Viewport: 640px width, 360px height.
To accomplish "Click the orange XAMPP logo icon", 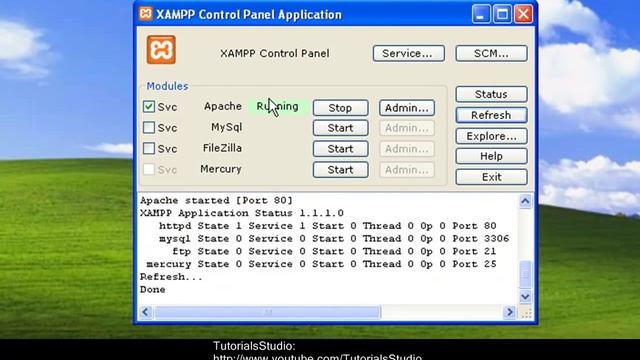I will point(161,50).
